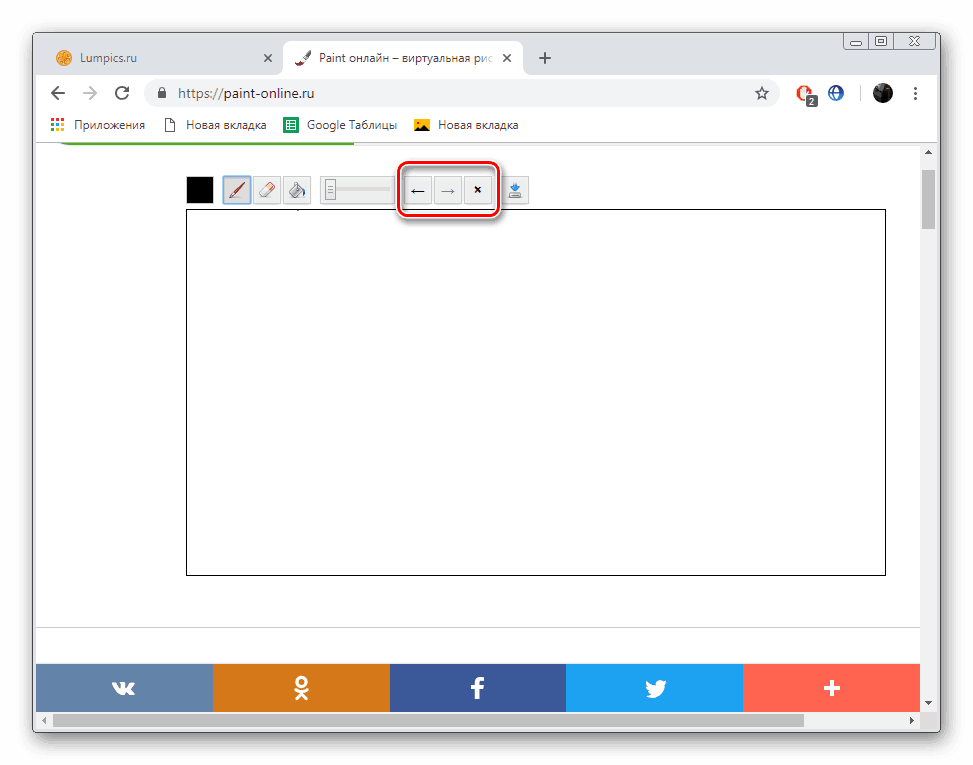This screenshot has width=973, height=765.
Task: Open the blue globe extension
Action: [x=836, y=93]
